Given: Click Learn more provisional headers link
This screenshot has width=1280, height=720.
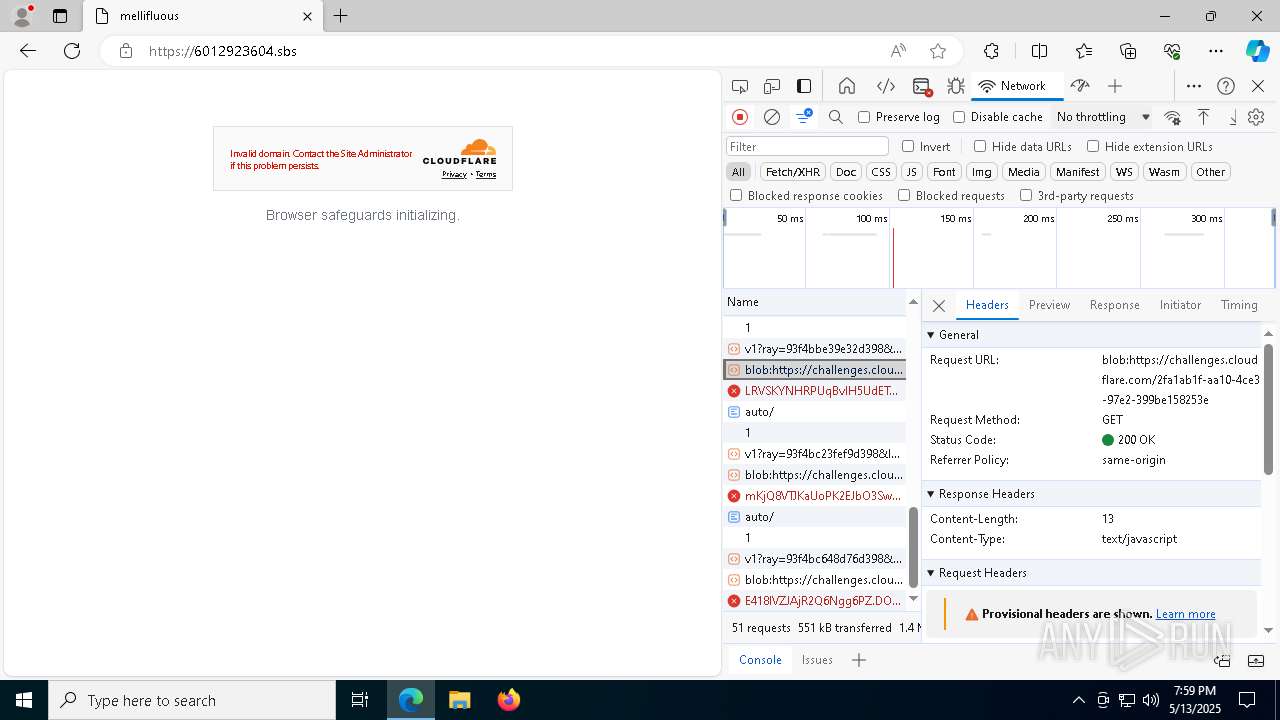Looking at the screenshot, I should (x=1185, y=614).
